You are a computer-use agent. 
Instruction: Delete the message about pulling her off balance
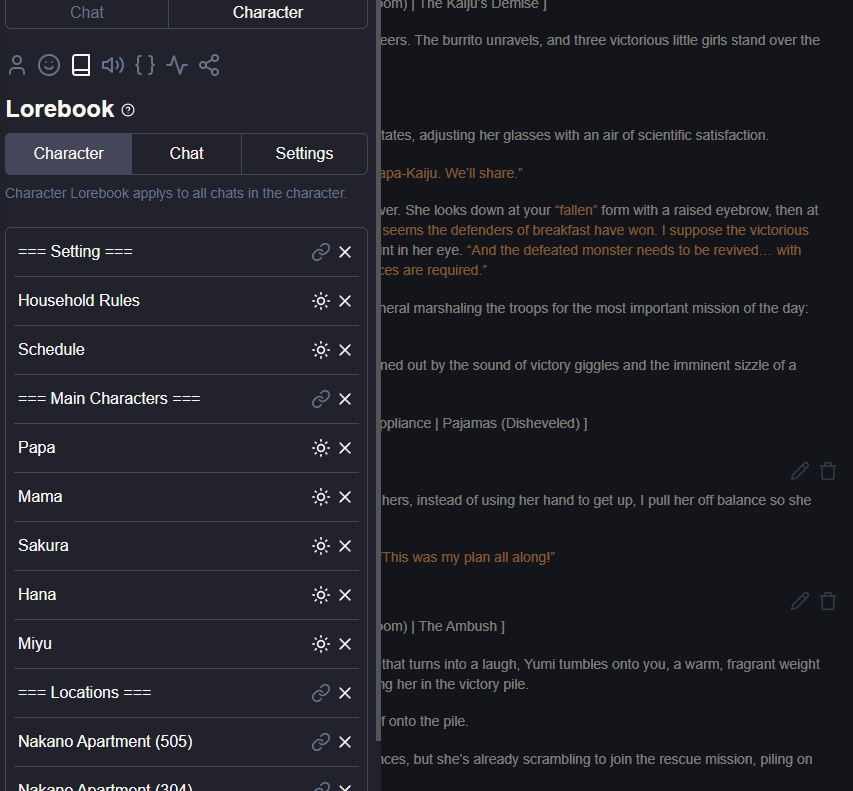[828, 471]
